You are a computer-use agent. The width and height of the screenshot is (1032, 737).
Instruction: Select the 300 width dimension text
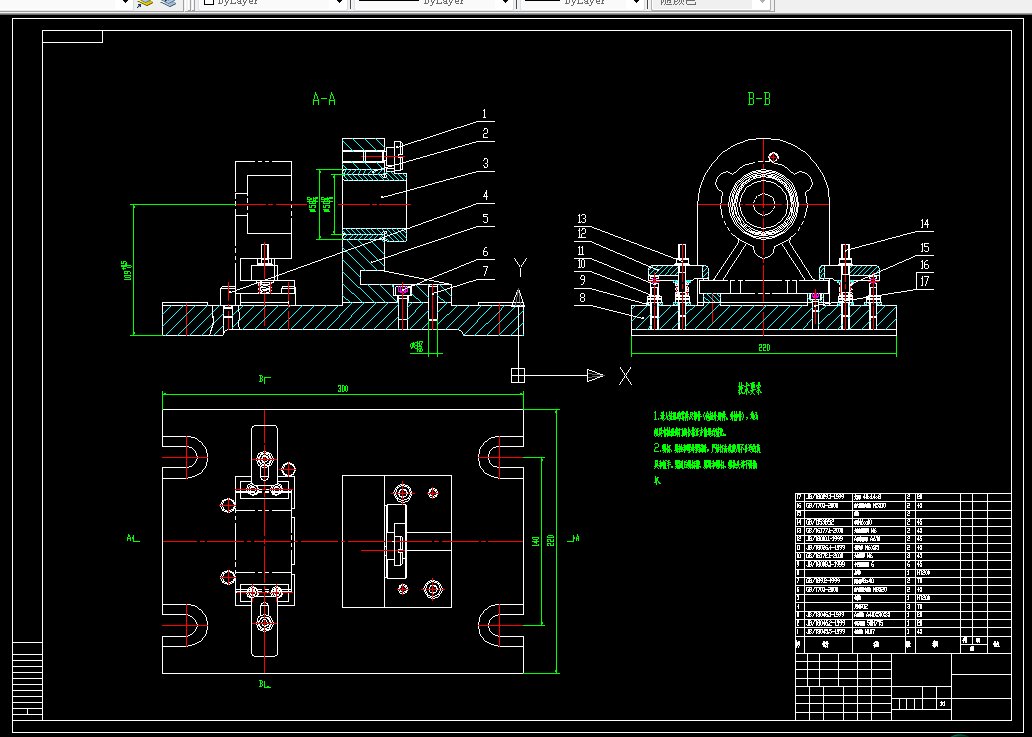click(343, 389)
